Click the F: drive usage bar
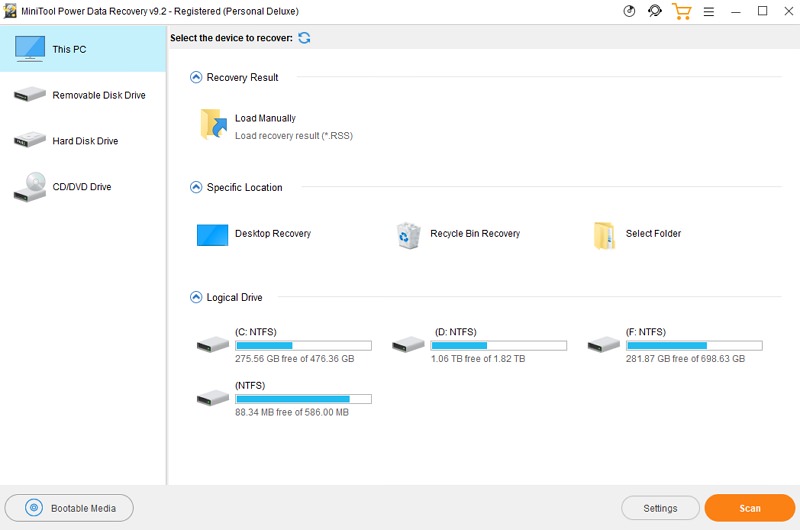Screen dimensions: 800x530 tap(694, 345)
